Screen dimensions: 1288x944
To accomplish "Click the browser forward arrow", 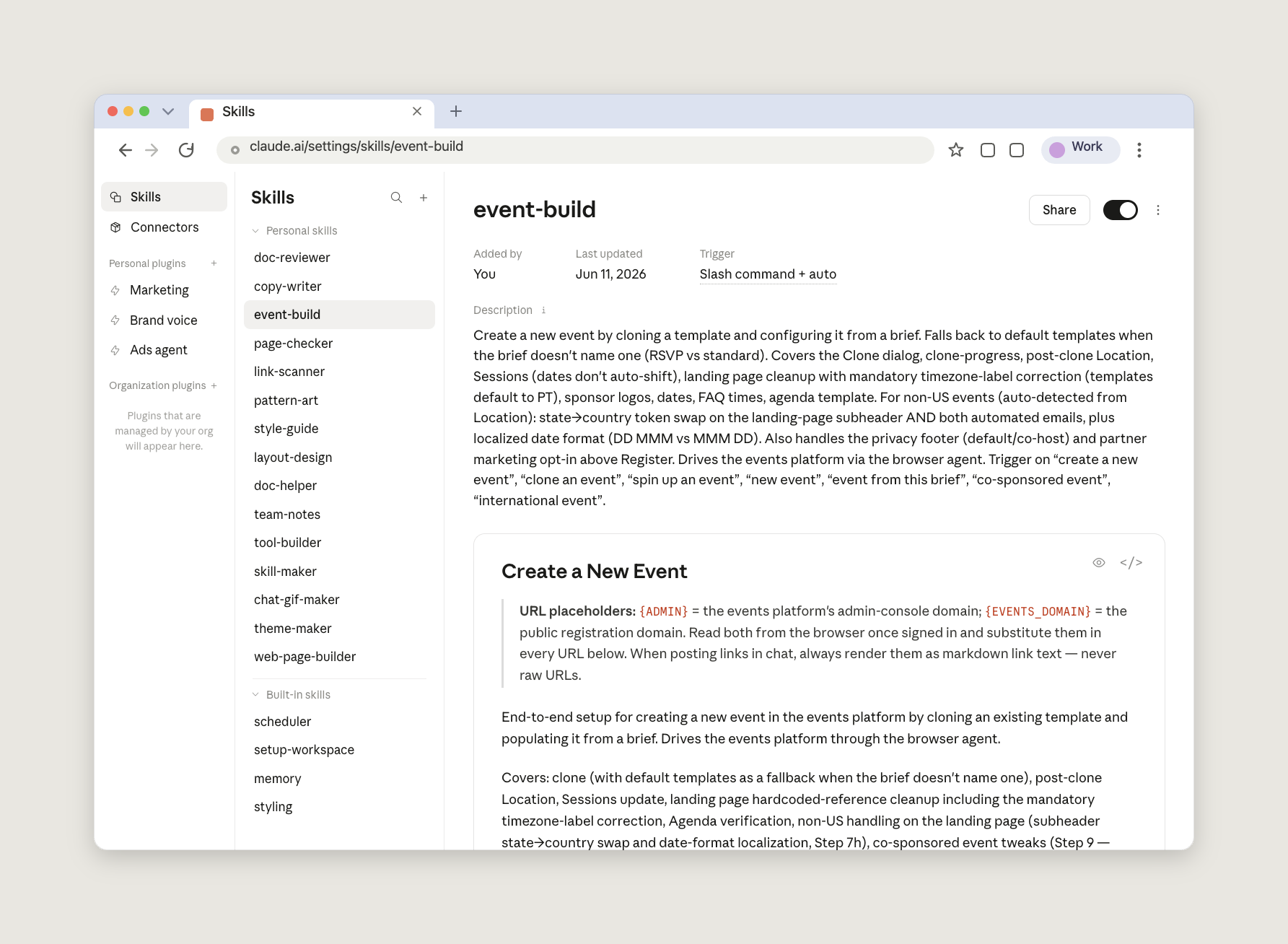I will point(152,150).
